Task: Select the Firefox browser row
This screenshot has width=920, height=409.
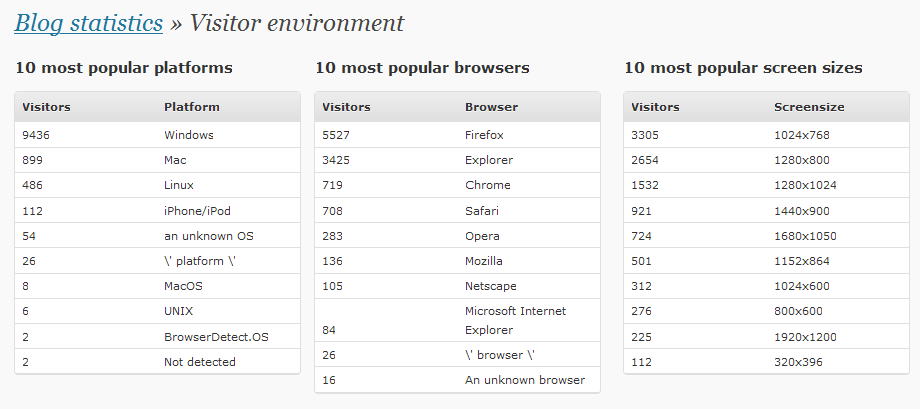Action: (x=458, y=135)
